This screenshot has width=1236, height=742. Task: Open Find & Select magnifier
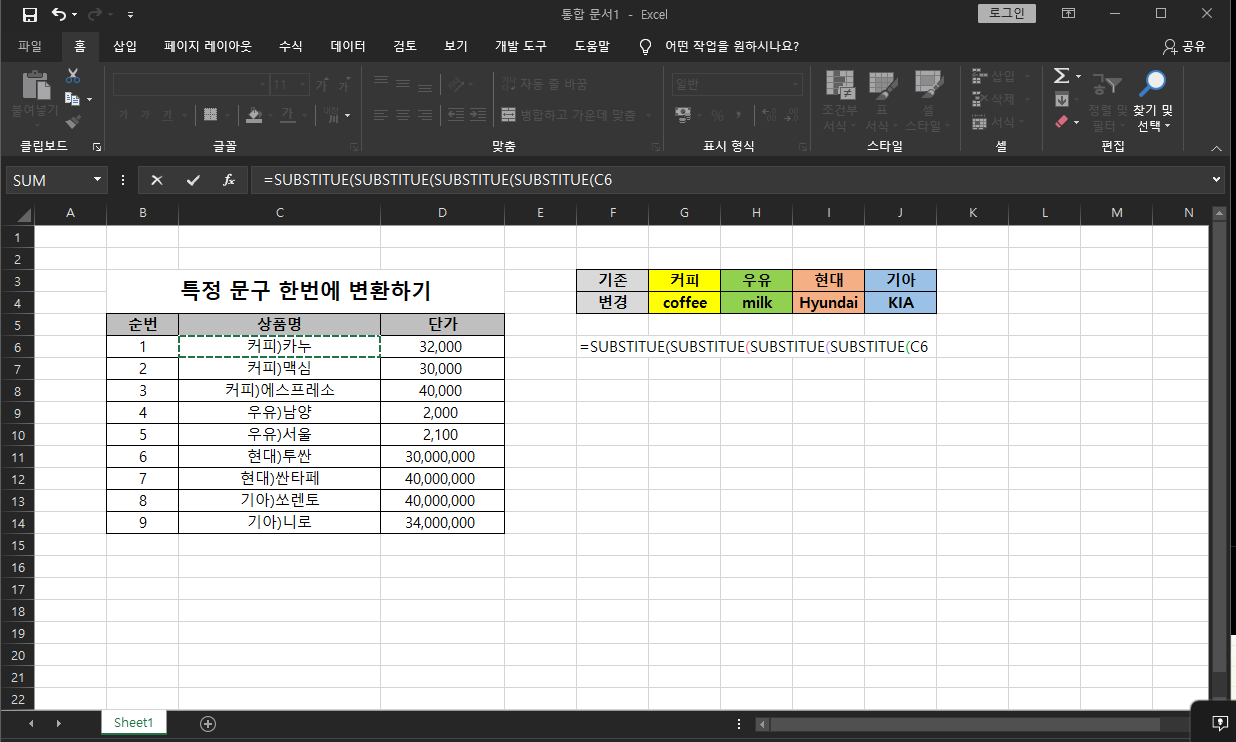[x=1154, y=83]
